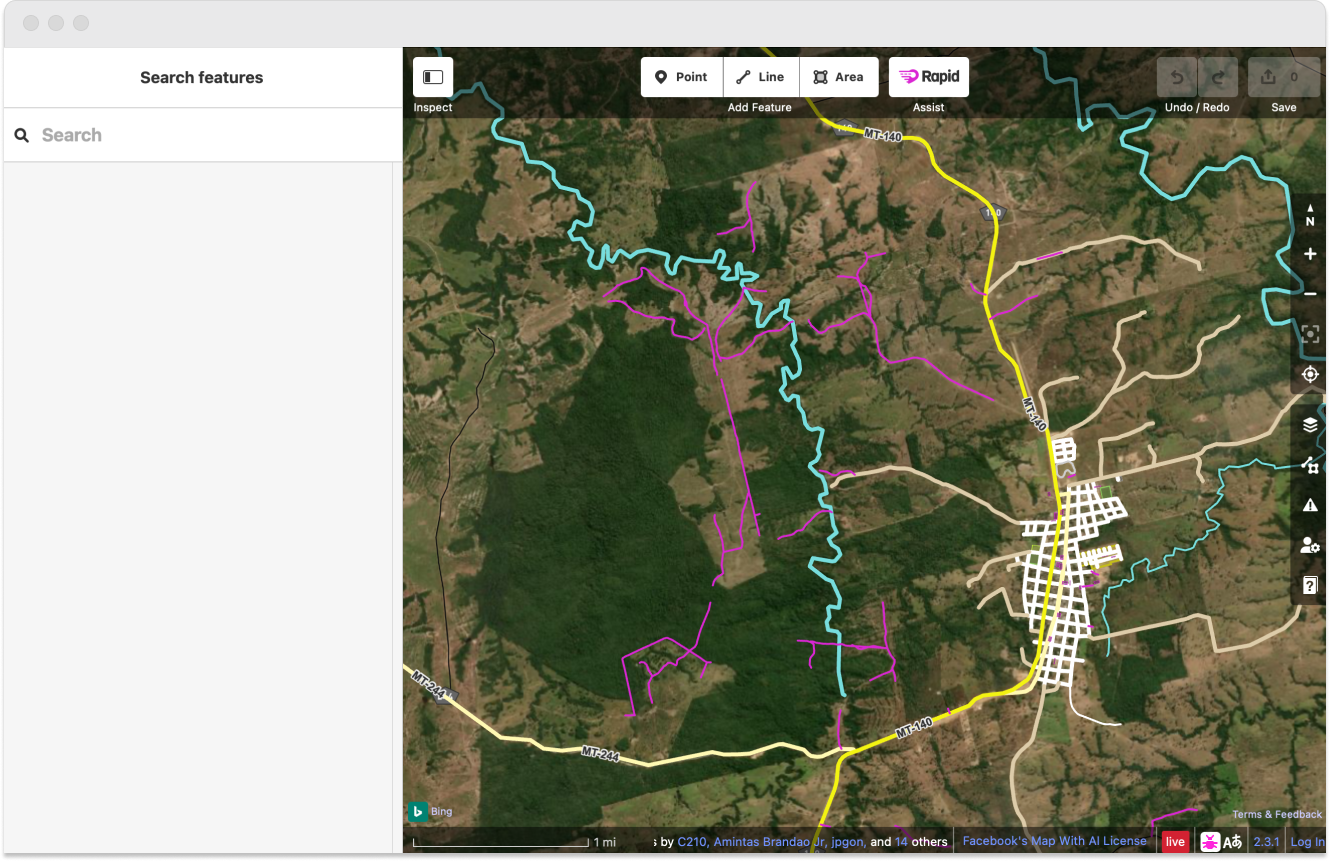Viewport: 1330px width, 861px height.
Task: Expand the background layers panel
Action: pyautogui.click(x=1310, y=425)
